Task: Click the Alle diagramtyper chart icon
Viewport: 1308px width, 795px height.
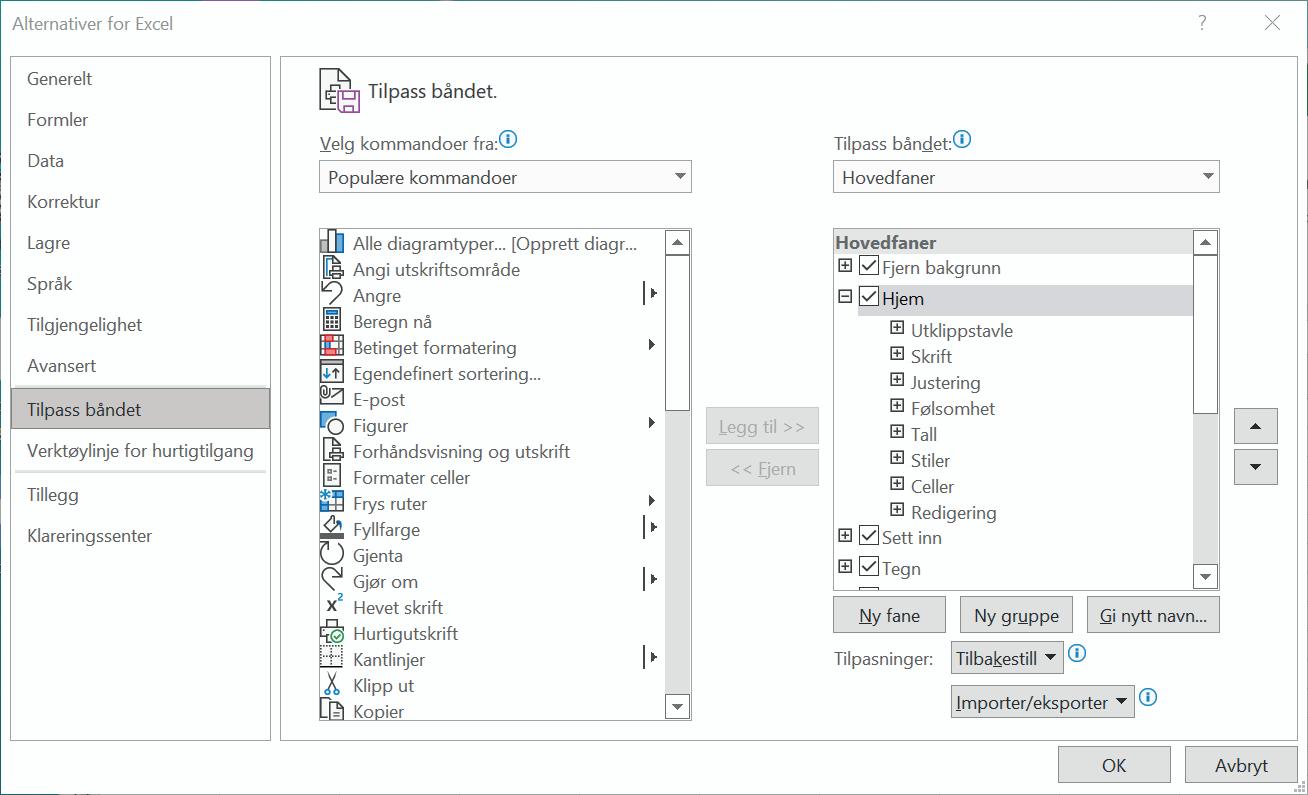Action: tap(332, 243)
